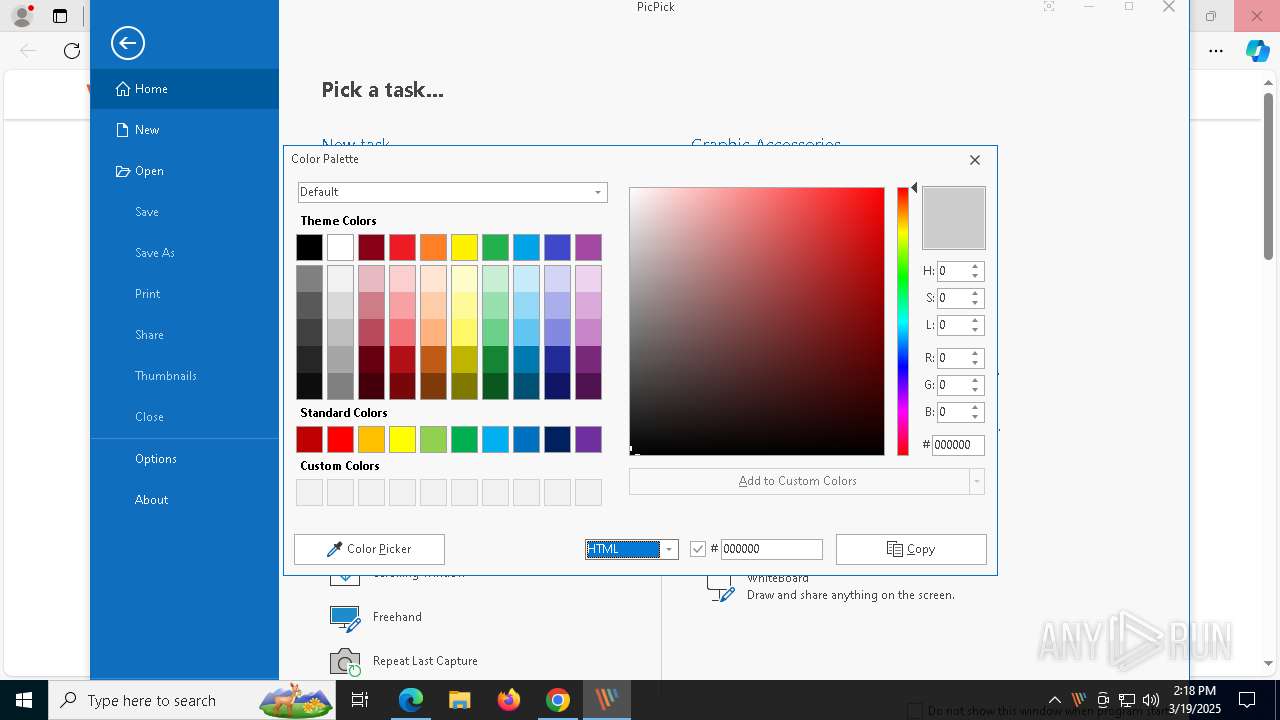Open the Whiteboard tool icon

[x=721, y=587]
